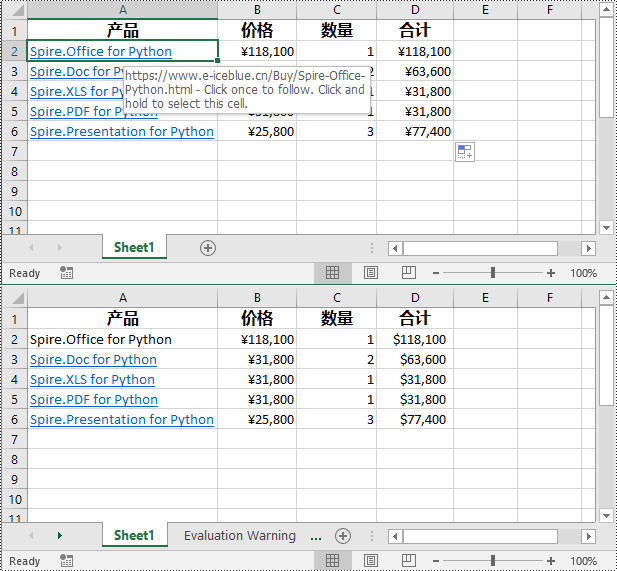Select plain text Spire.Office for Python cell
The height and width of the screenshot is (571, 617).
122,340
